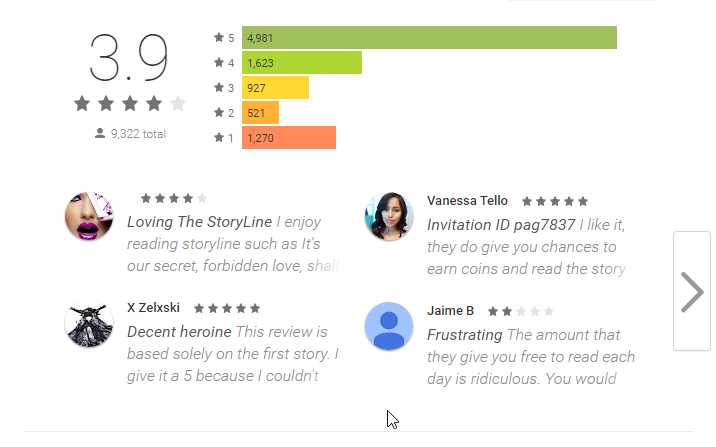Click the next reviews chevron arrow
Screen dimensions: 716x447
coord(692,291)
